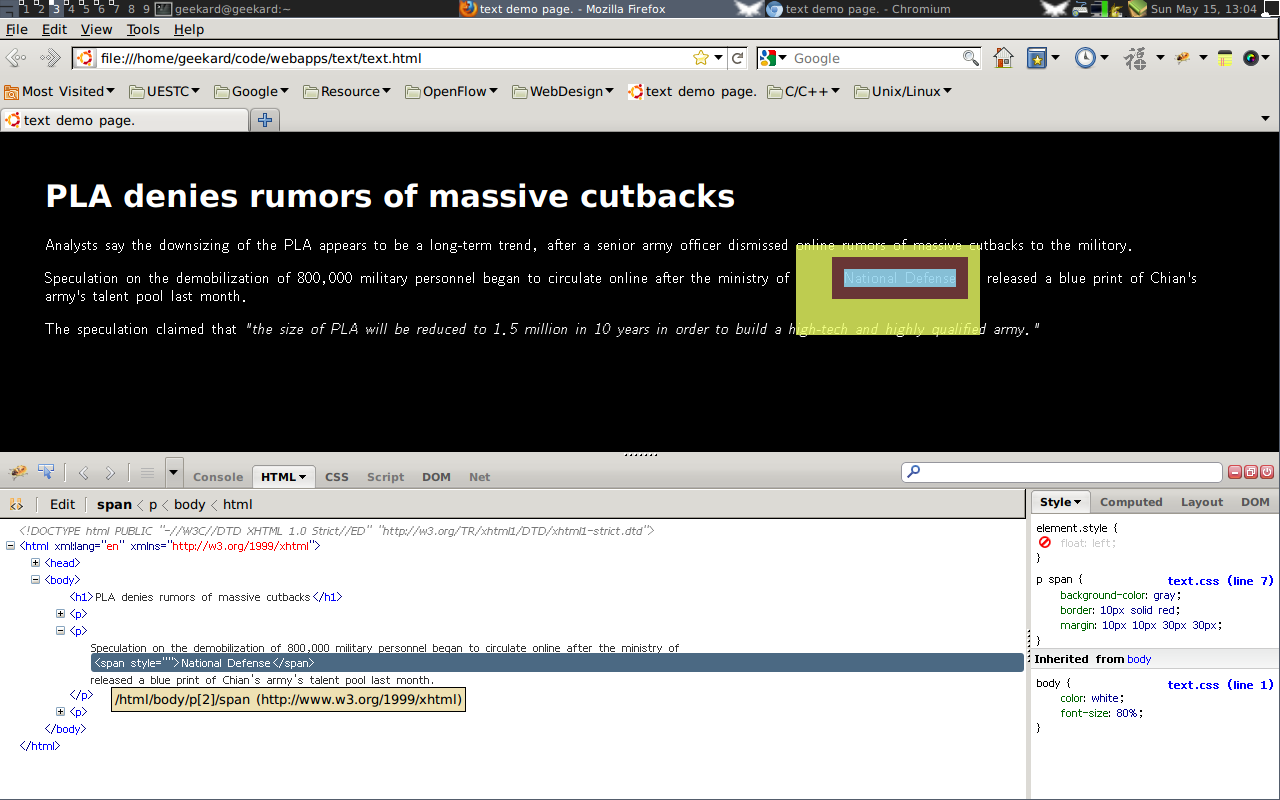Click the break on mutate icon beside Edit
The height and width of the screenshot is (800, 1280).
point(16,504)
